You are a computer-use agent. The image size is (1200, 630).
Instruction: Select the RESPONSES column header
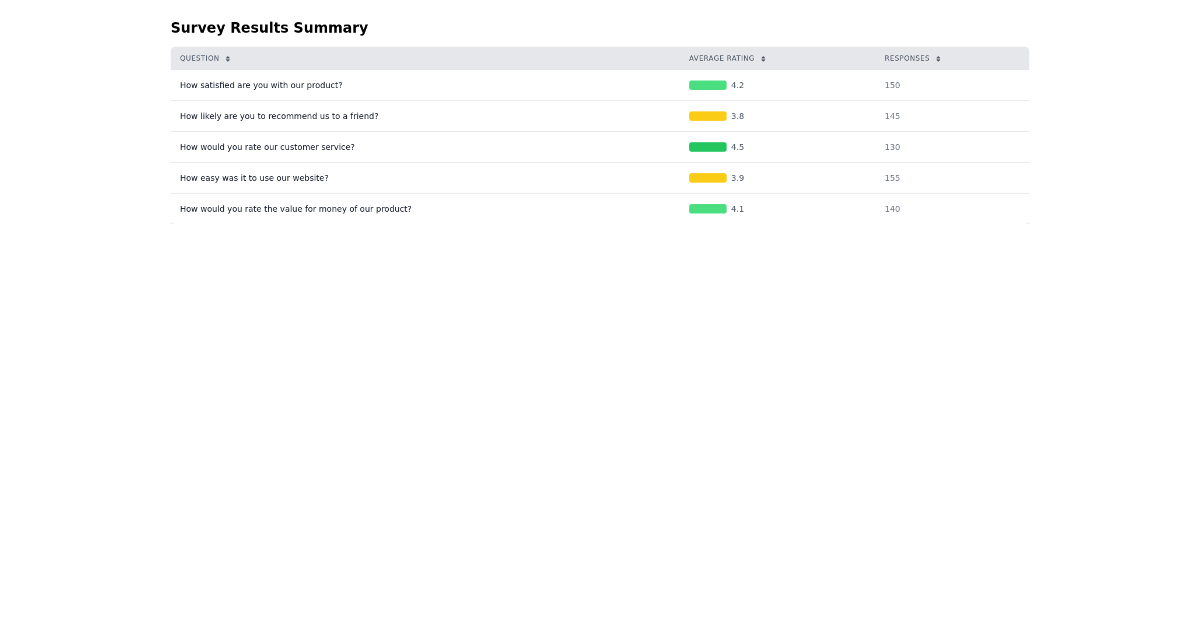[x=907, y=58]
